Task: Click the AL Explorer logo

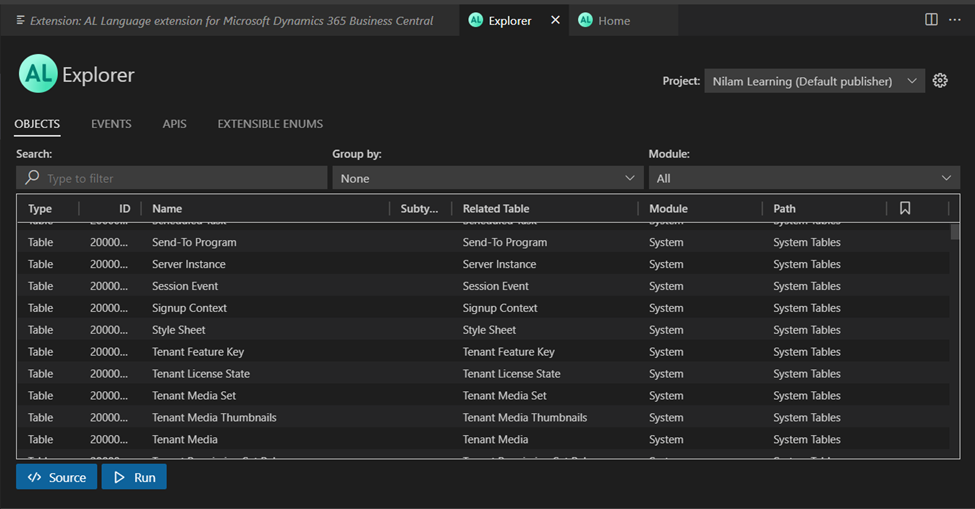Action: 38,74
